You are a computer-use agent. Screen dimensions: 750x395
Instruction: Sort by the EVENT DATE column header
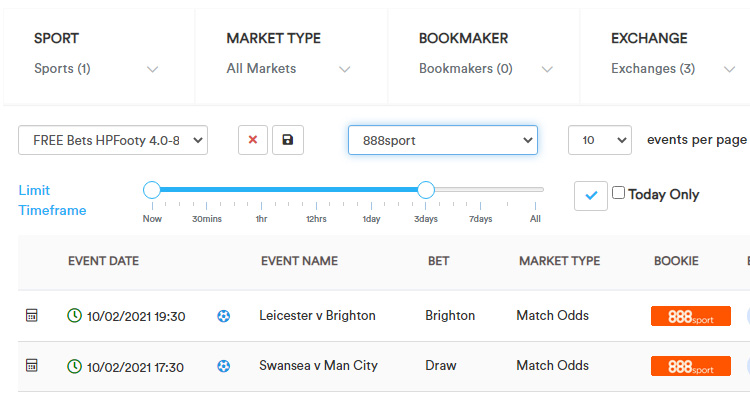click(x=103, y=261)
